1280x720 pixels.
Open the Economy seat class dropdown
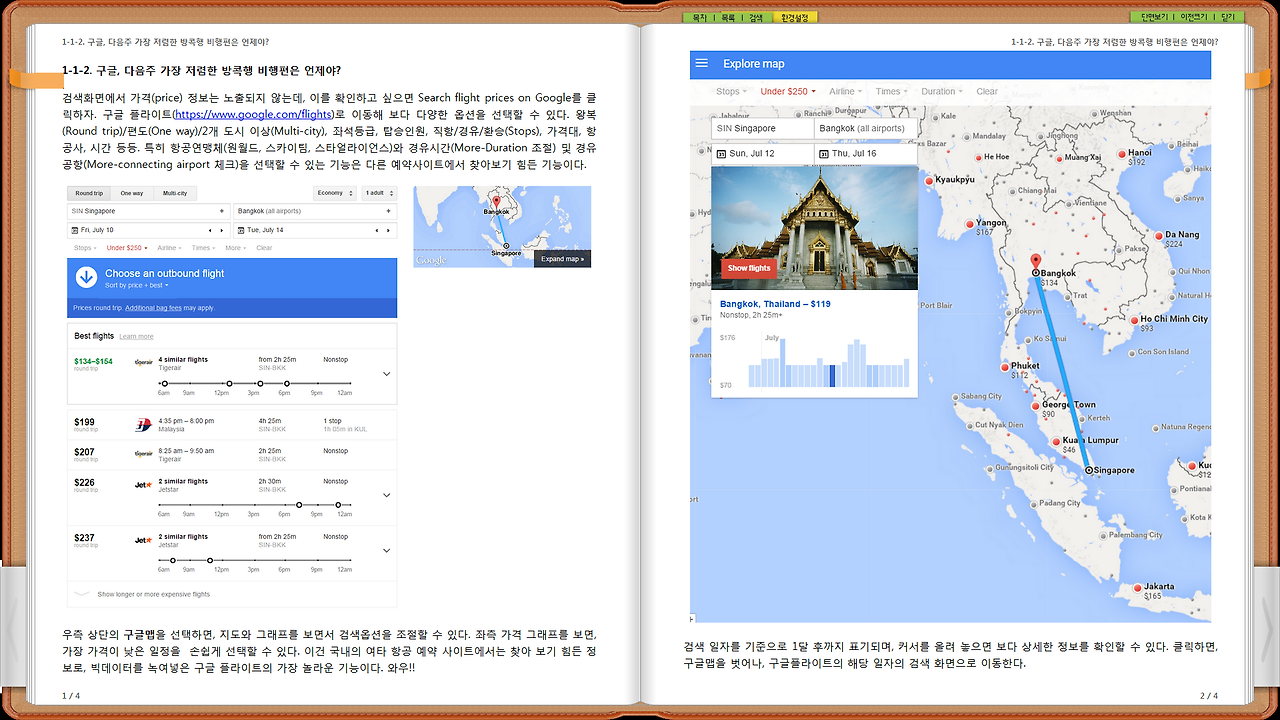333,193
